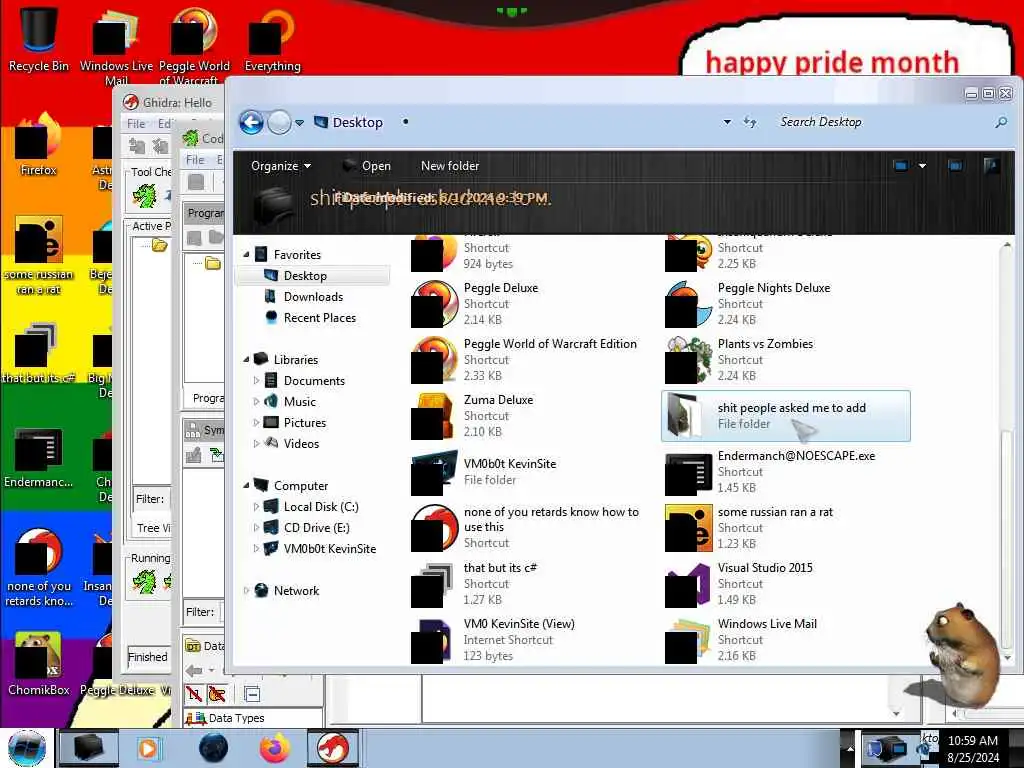Open the Firefox desktop shortcut

tap(39, 145)
